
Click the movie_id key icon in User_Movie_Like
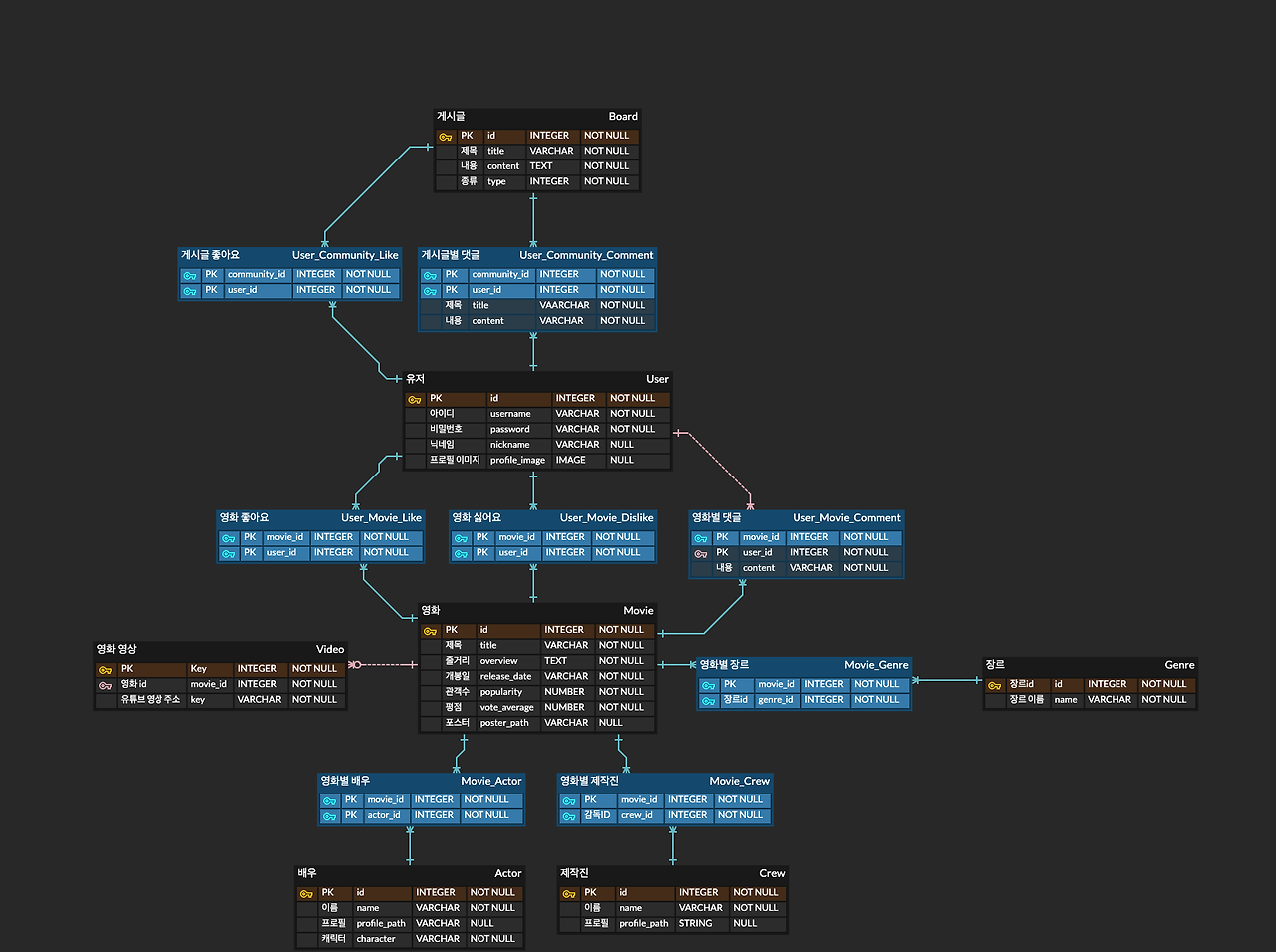coord(229,539)
